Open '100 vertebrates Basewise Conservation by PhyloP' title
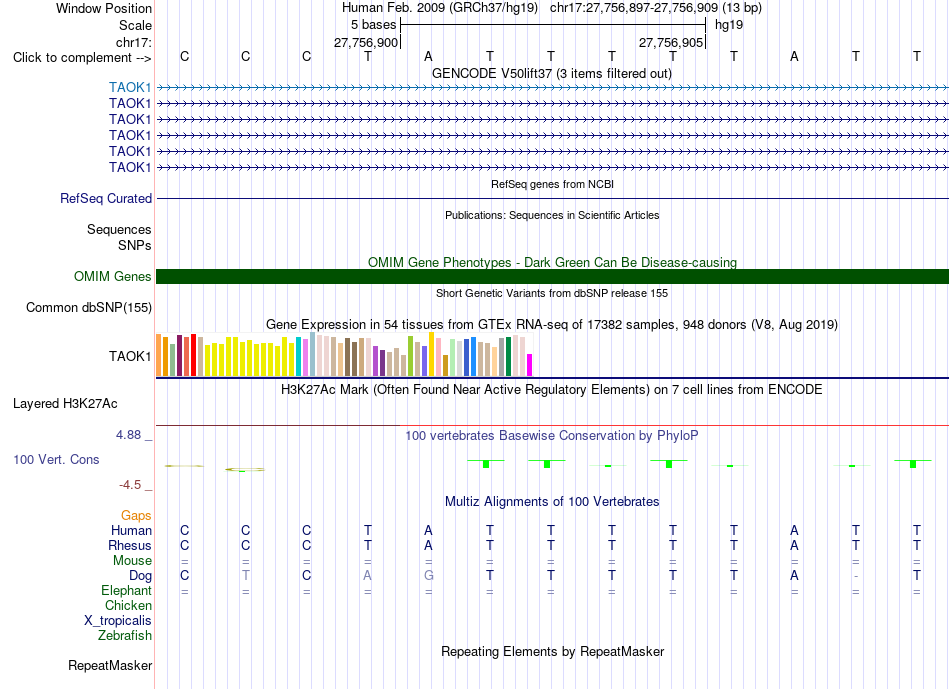The image size is (950, 689). [552, 436]
